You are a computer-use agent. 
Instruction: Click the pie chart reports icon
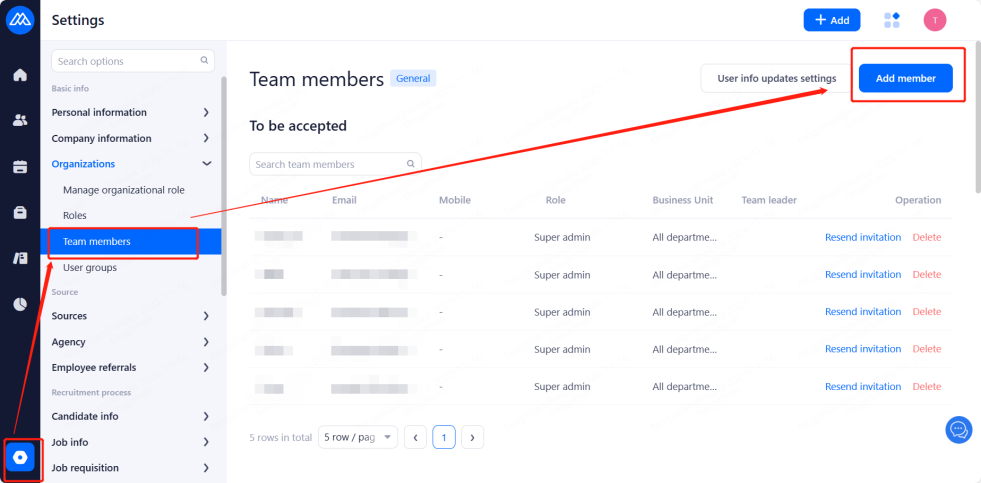20,304
